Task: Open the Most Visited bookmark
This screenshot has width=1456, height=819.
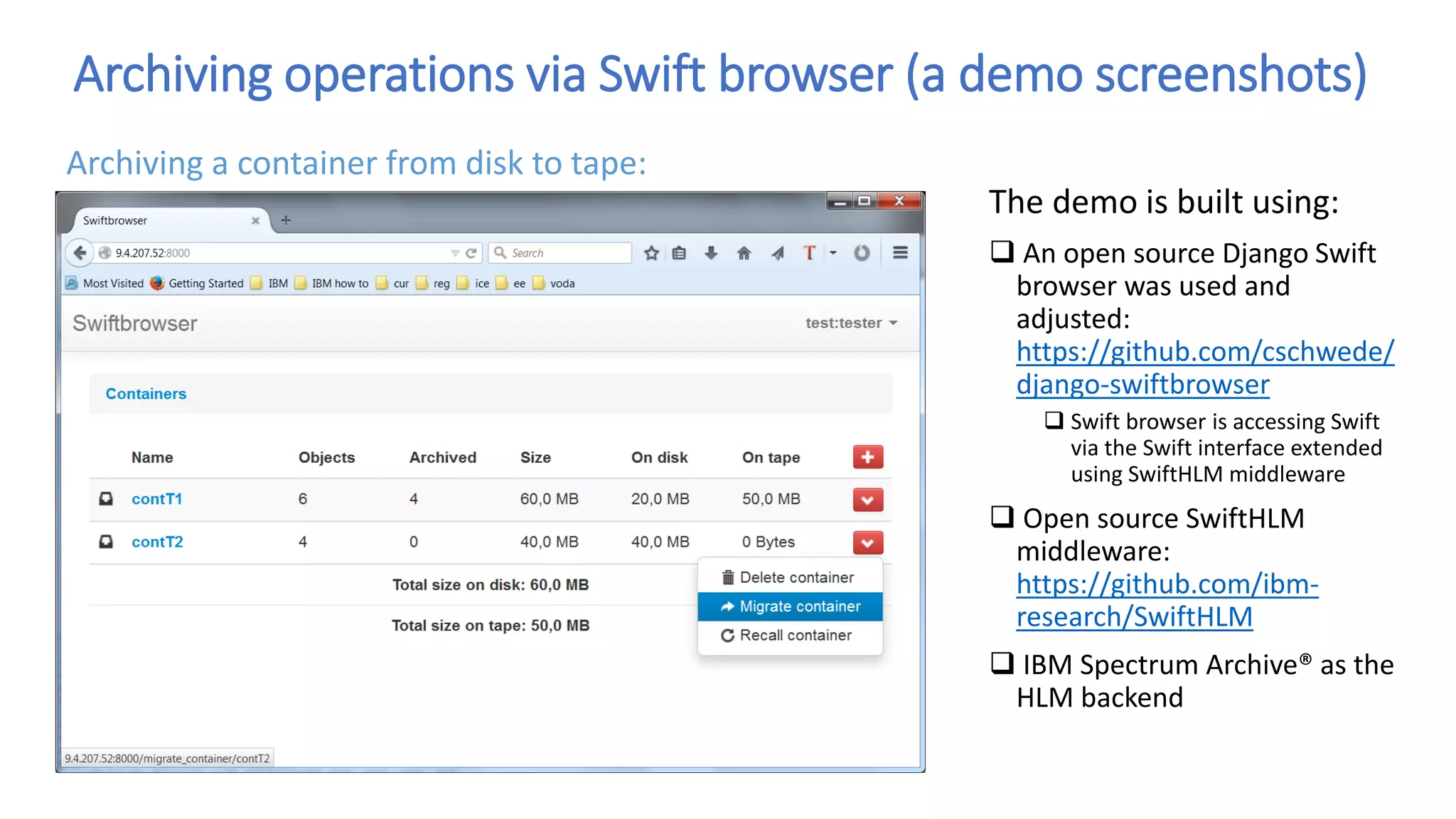Action: [105, 283]
